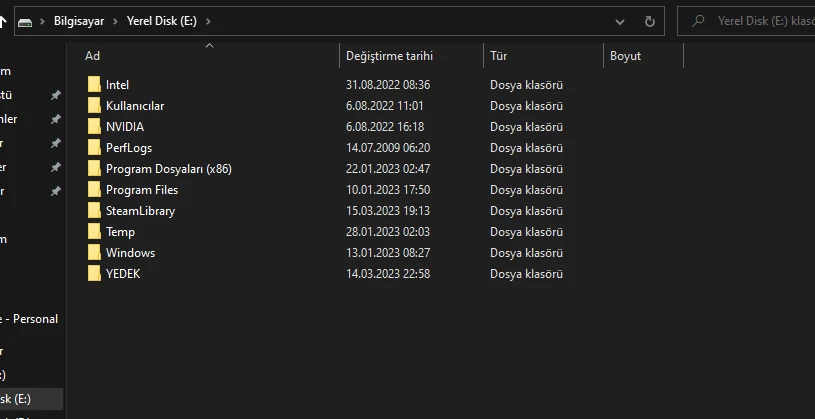
Task: Expand chevron after Bilgisayar breadcrumb
Action: click(x=115, y=21)
